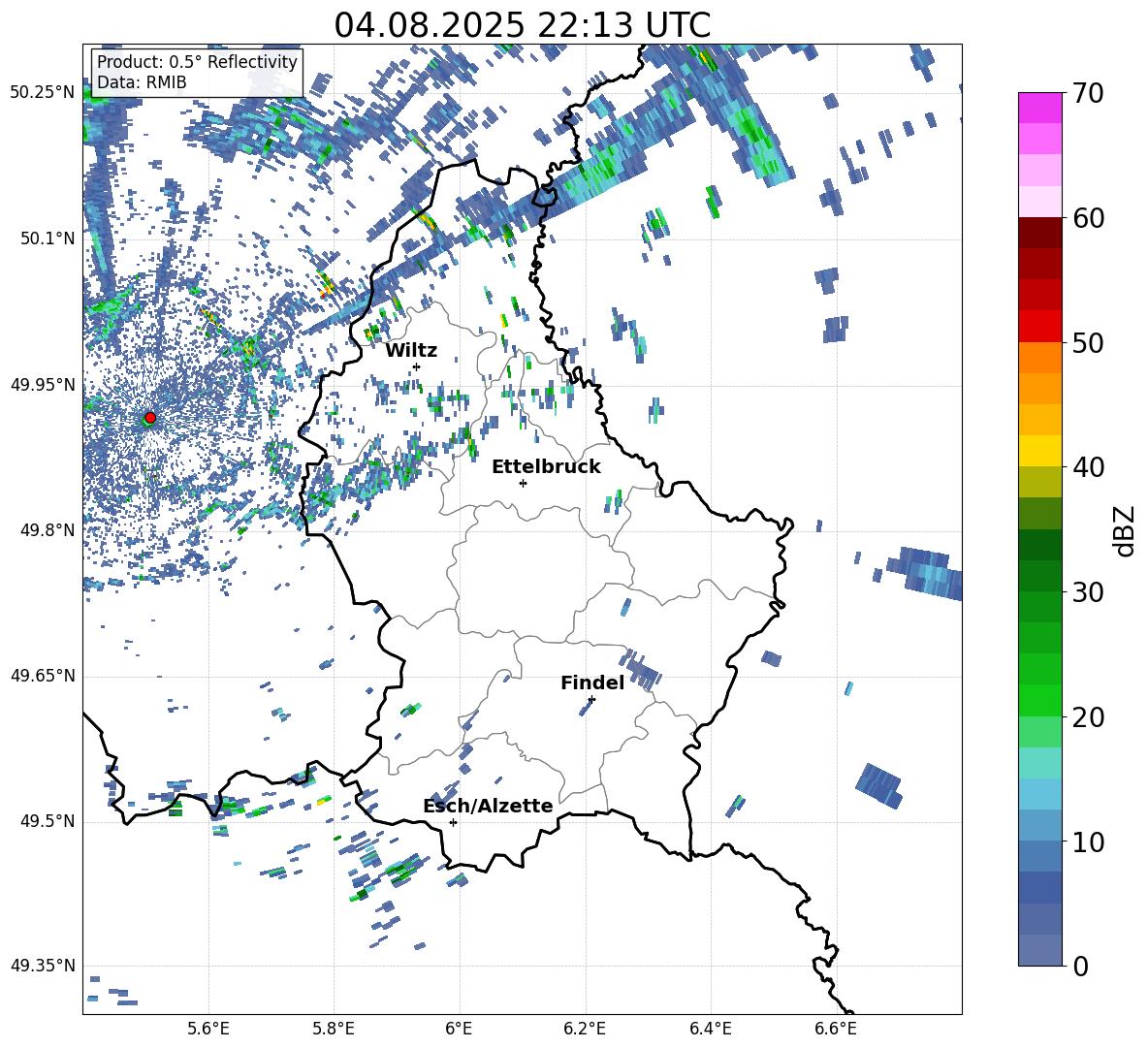Click the dBZ colorbar axis label
1148x1048 pixels.
tap(1124, 531)
